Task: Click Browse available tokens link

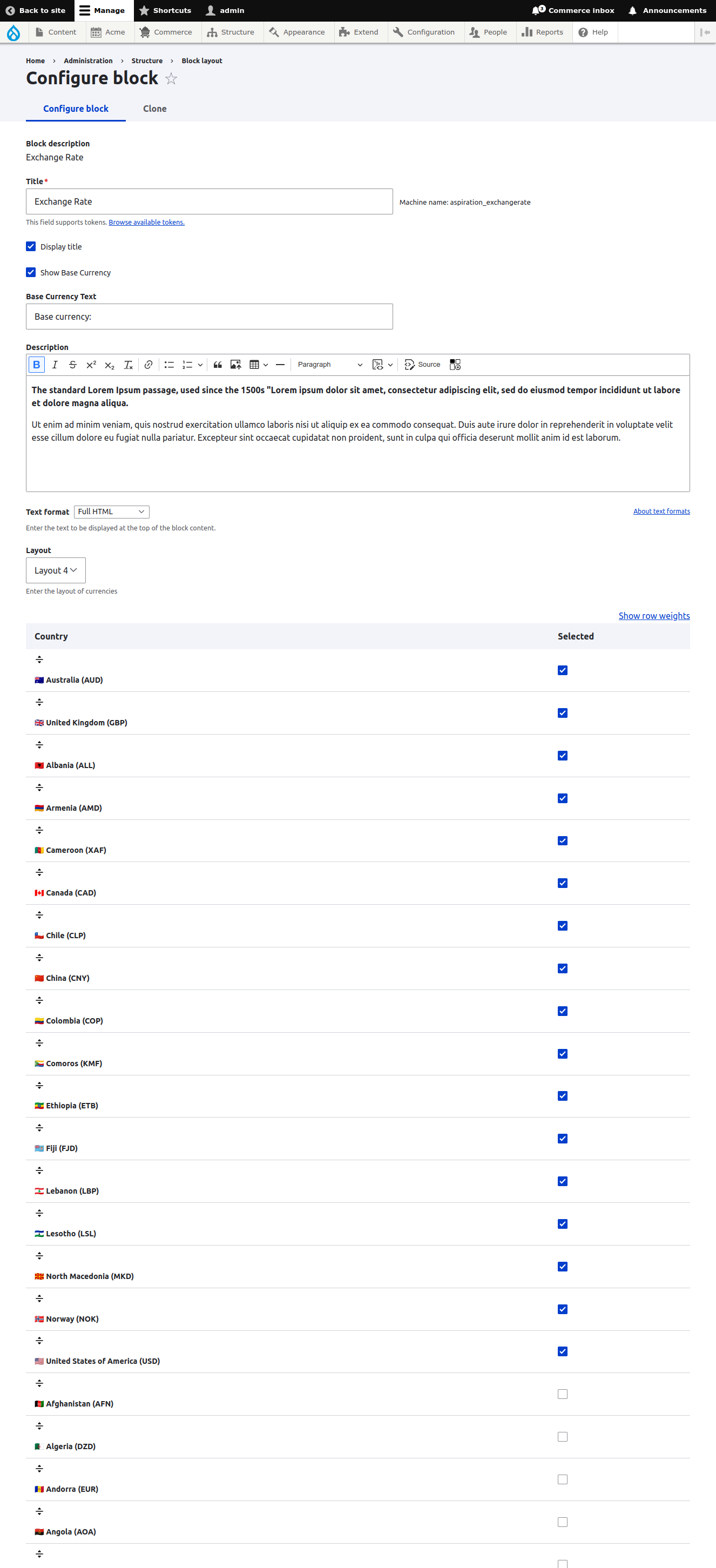Action: click(147, 222)
